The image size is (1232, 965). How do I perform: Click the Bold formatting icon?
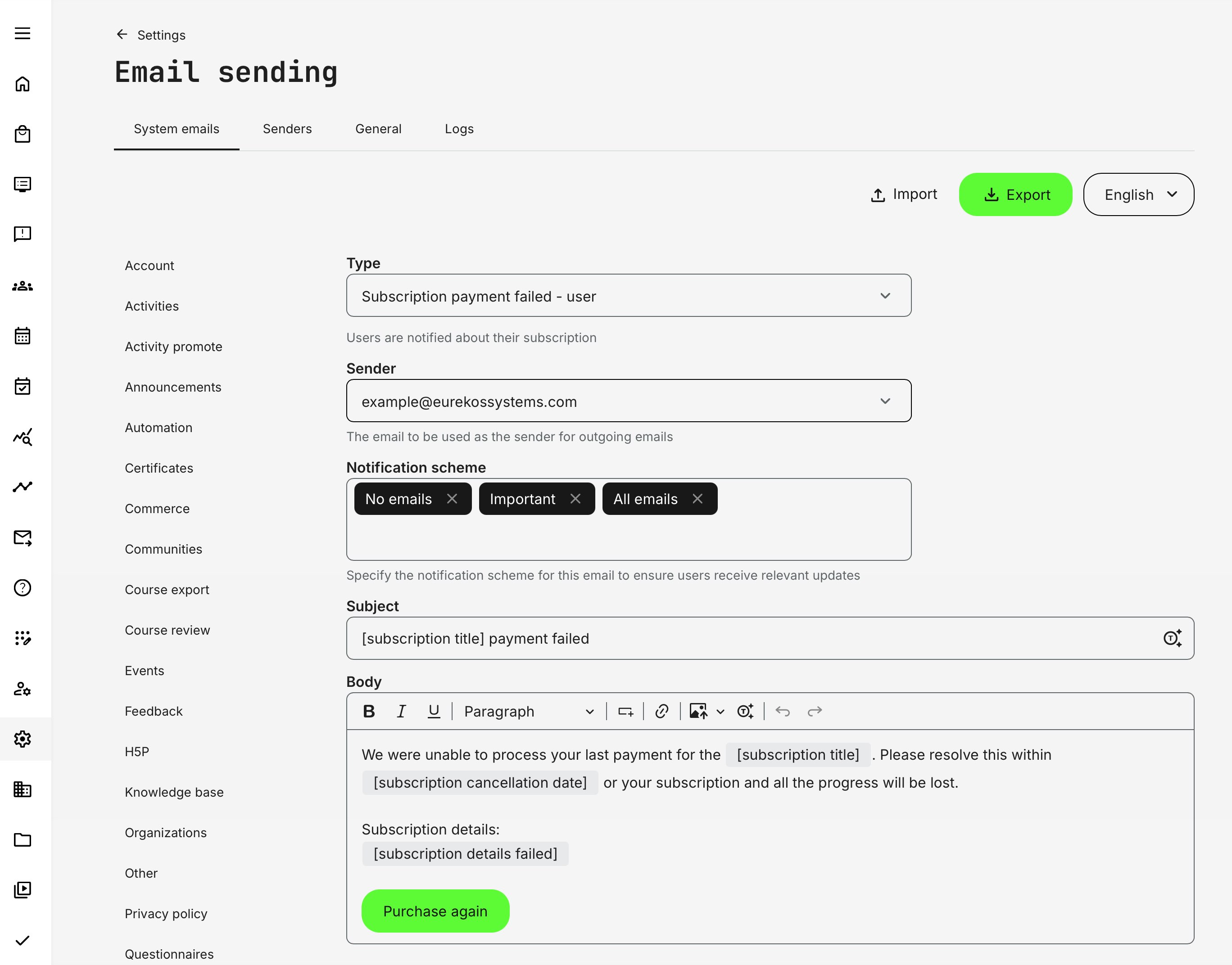[x=369, y=711]
